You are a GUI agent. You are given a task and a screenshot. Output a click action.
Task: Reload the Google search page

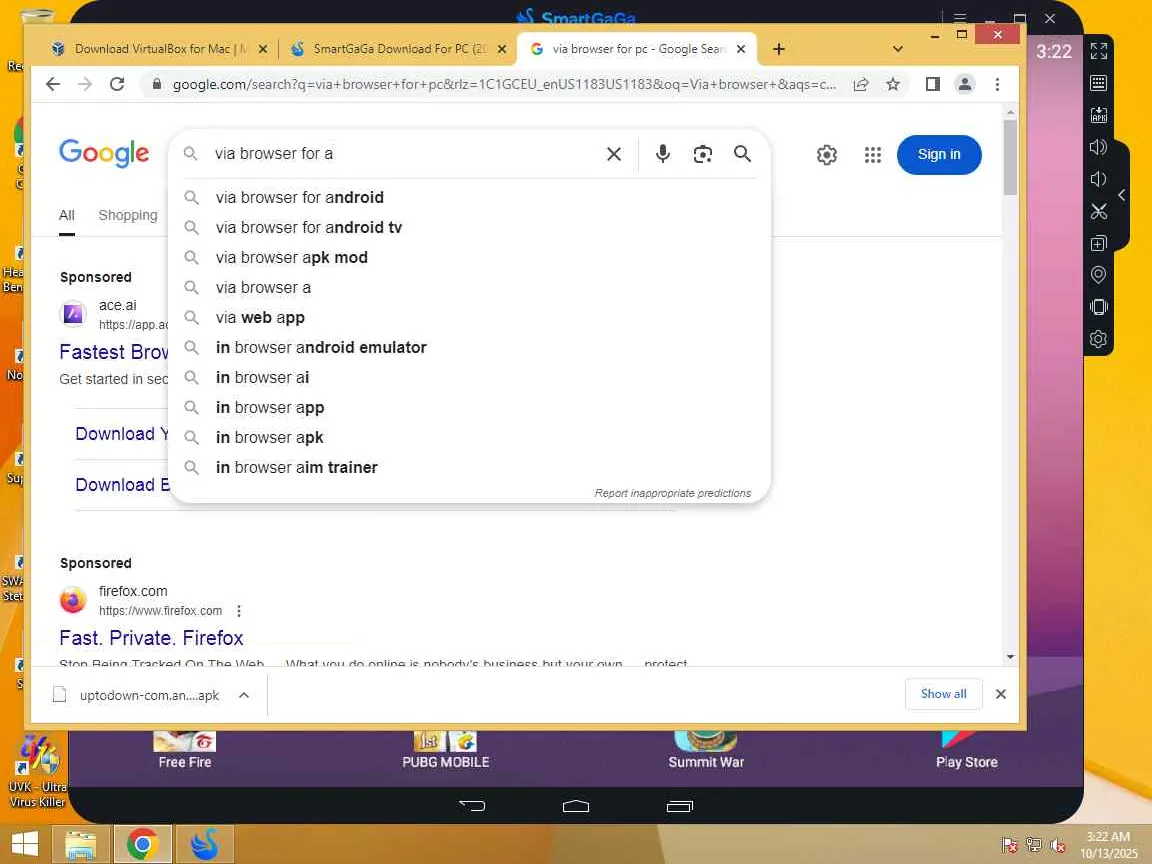(x=117, y=84)
